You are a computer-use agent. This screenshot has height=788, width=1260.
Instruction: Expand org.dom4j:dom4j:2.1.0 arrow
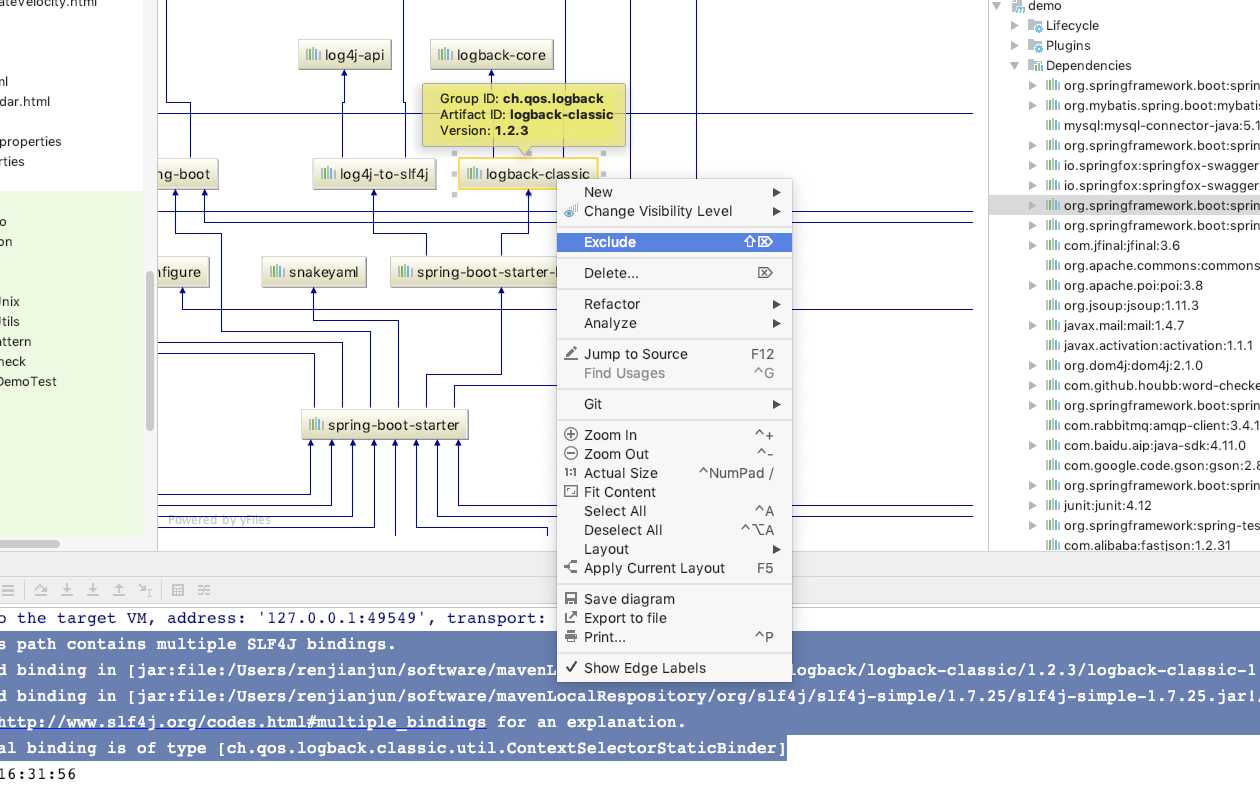point(1033,366)
